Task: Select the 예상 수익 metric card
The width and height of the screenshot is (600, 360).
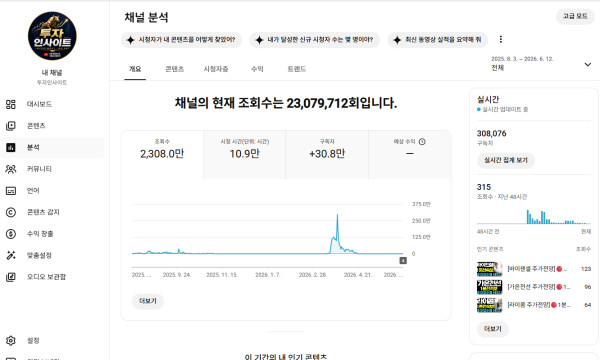Action: point(410,155)
